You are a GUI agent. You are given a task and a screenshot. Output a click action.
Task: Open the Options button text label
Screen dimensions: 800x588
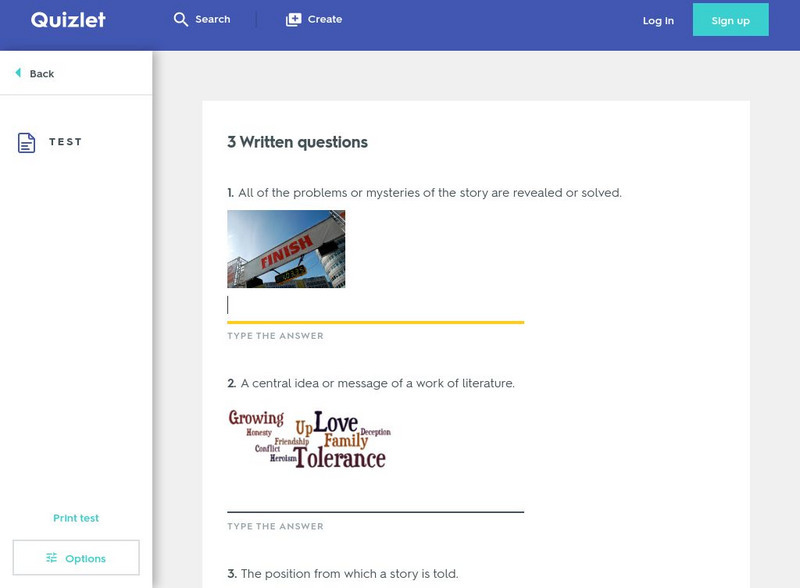(x=85, y=558)
